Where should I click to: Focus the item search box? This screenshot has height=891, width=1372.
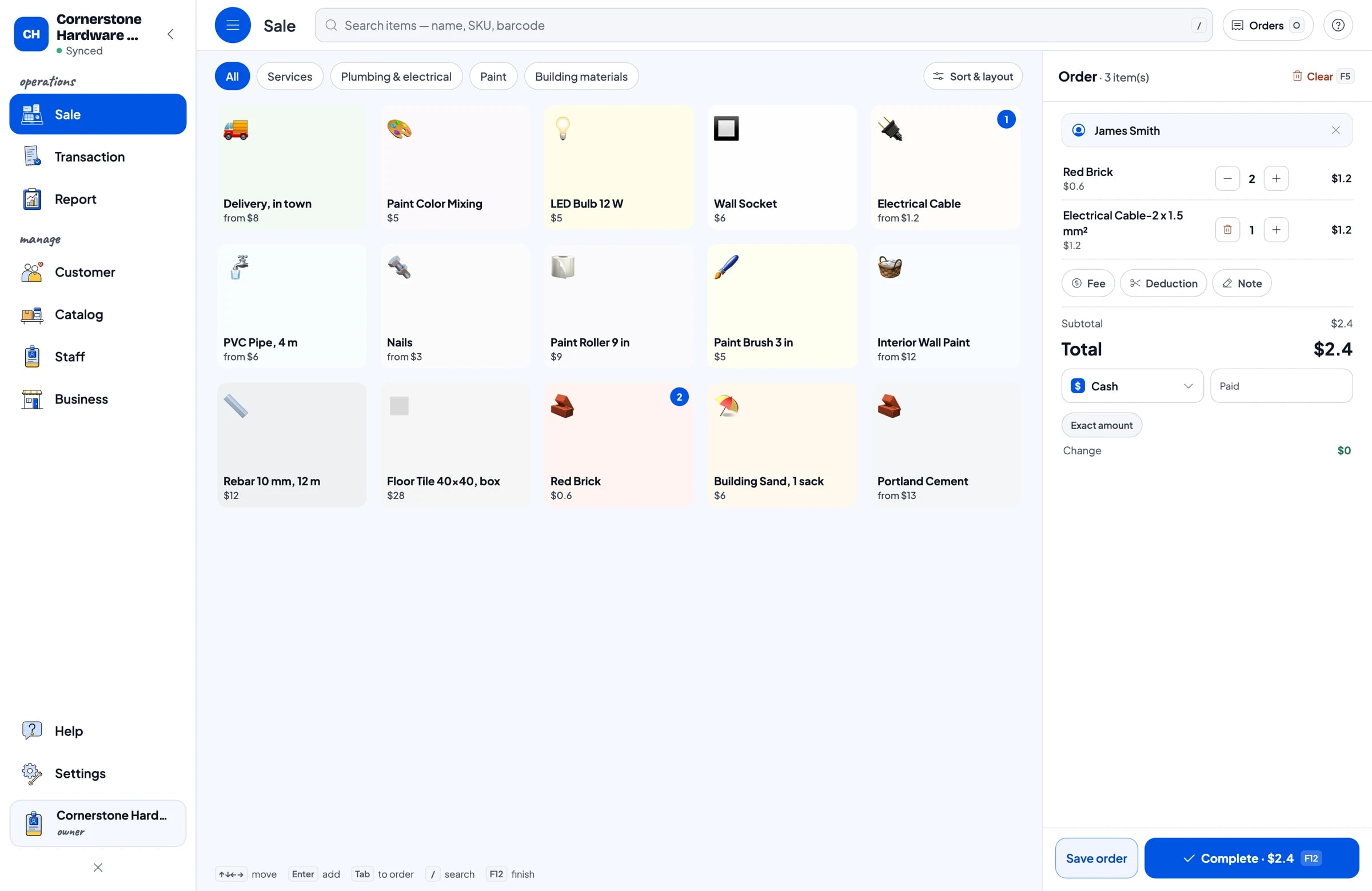(x=763, y=25)
